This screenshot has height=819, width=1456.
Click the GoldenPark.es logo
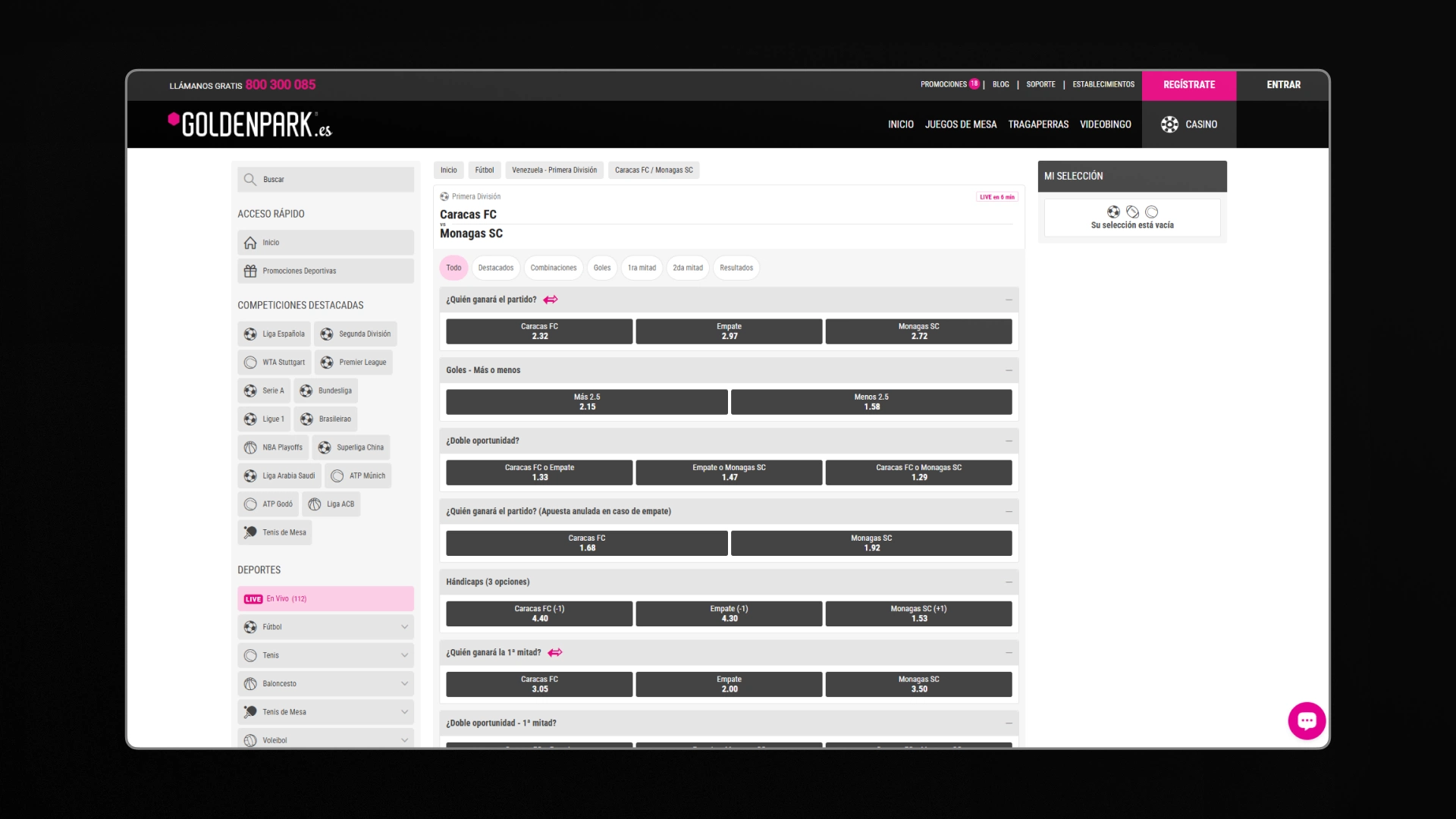[x=249, y=124]
